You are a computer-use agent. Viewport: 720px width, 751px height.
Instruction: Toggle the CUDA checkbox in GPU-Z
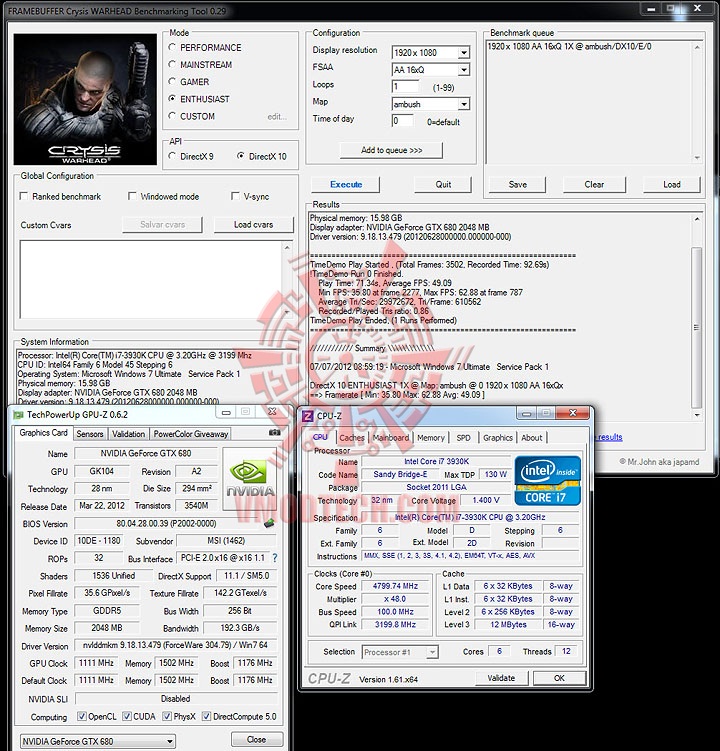coord(127,716)
